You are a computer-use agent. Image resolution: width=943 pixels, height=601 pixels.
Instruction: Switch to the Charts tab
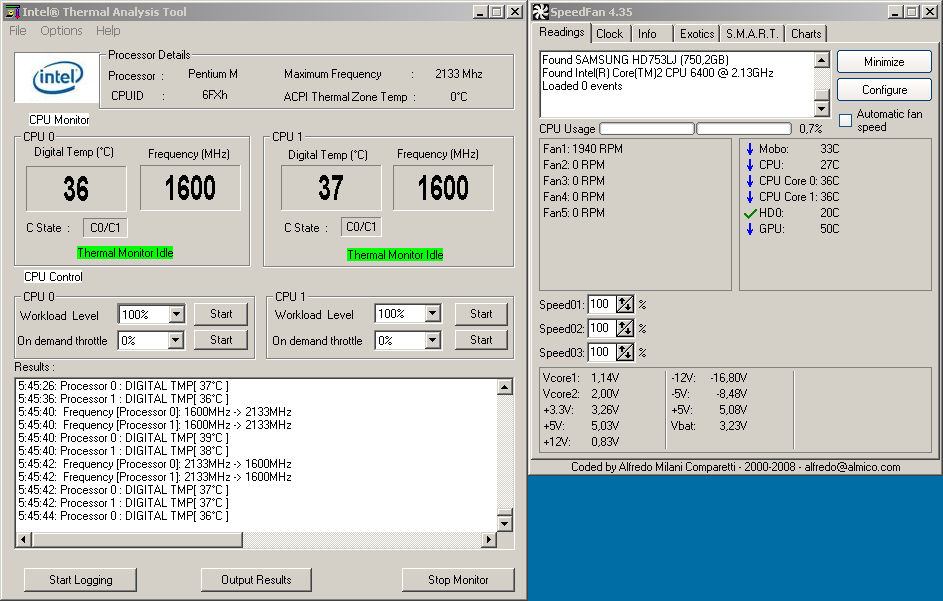pyautogui.click(x=806, y=34)
